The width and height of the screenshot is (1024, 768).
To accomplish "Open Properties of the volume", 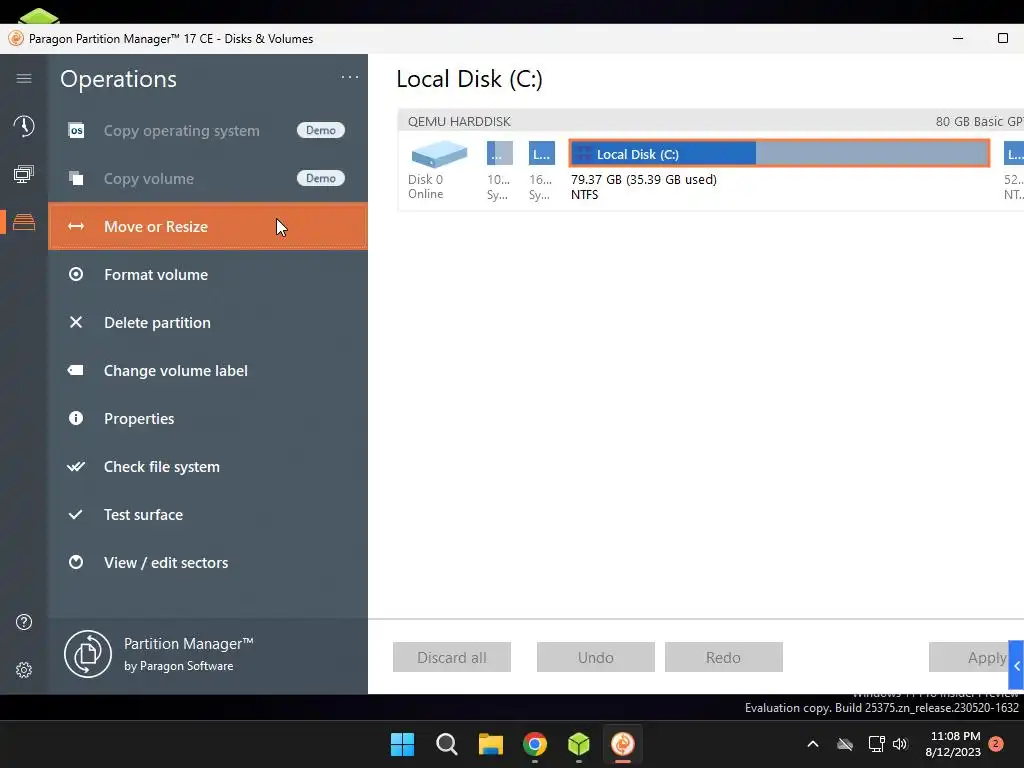I will [208, 419].
